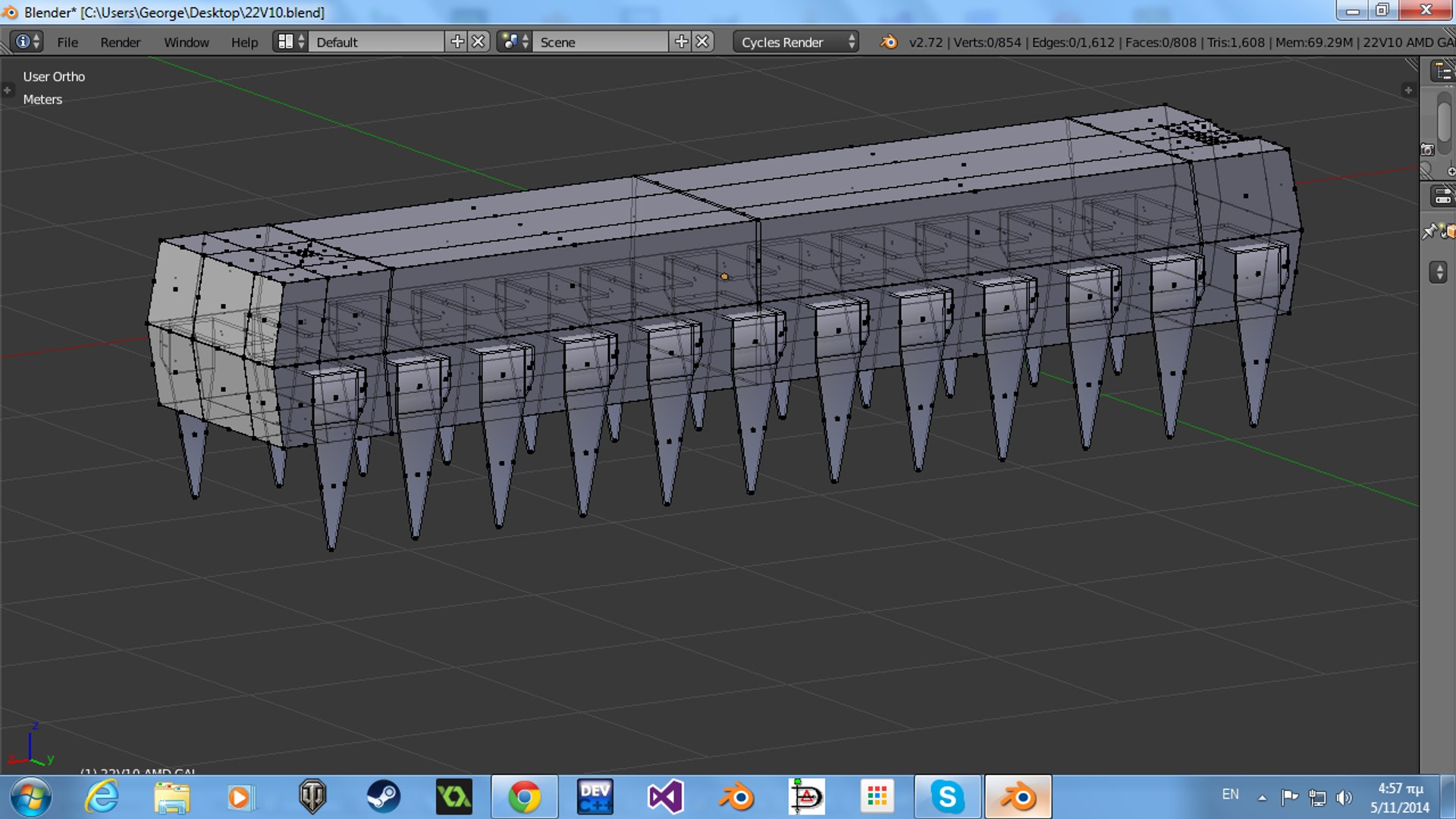Viewport: 1456px width, 819px height.
Task: Open the File menu
Action: point(67,42)
